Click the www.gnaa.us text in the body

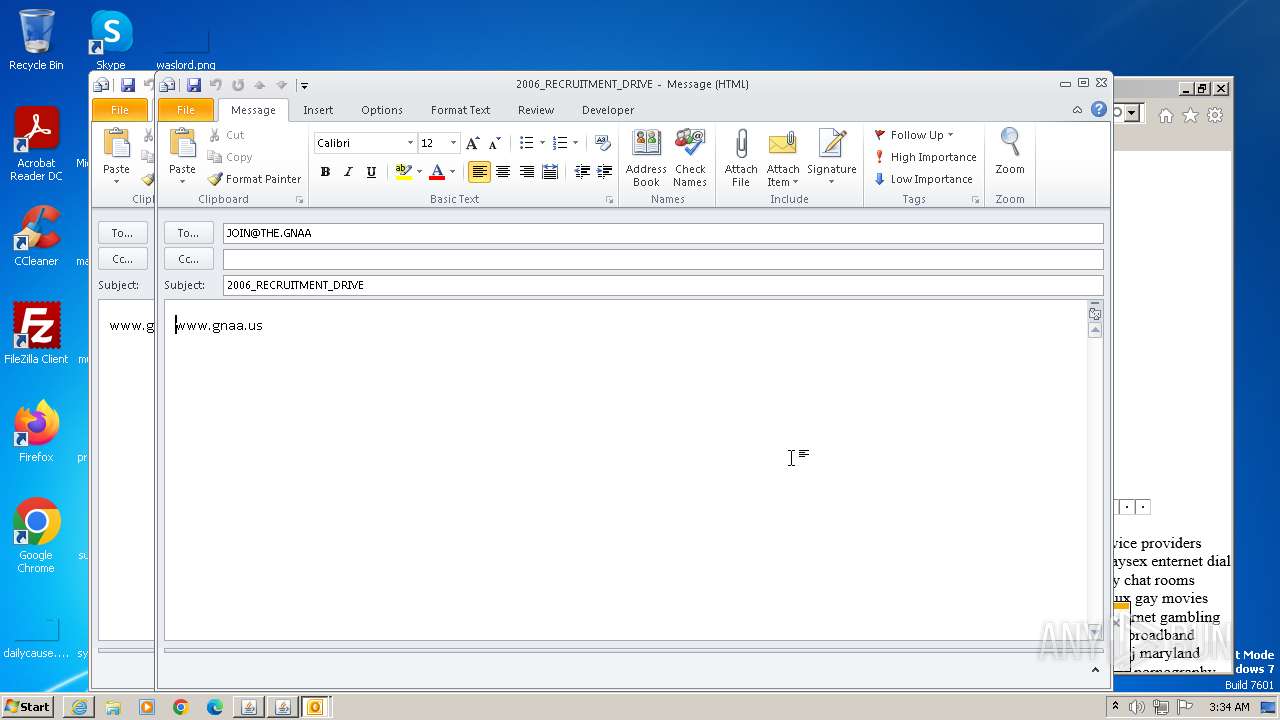click(x=219, y=325)
